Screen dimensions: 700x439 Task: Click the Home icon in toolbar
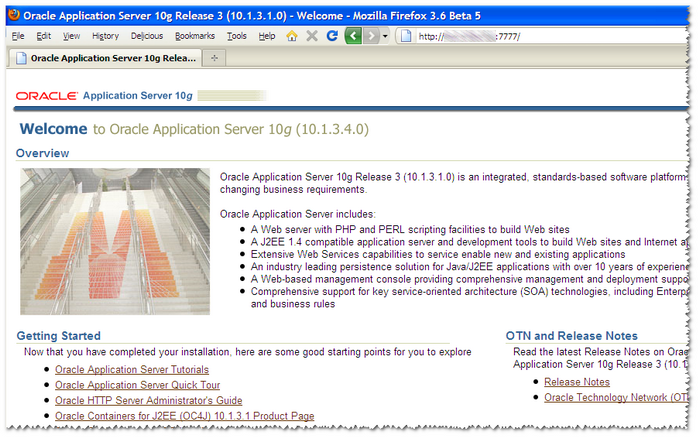292,36
